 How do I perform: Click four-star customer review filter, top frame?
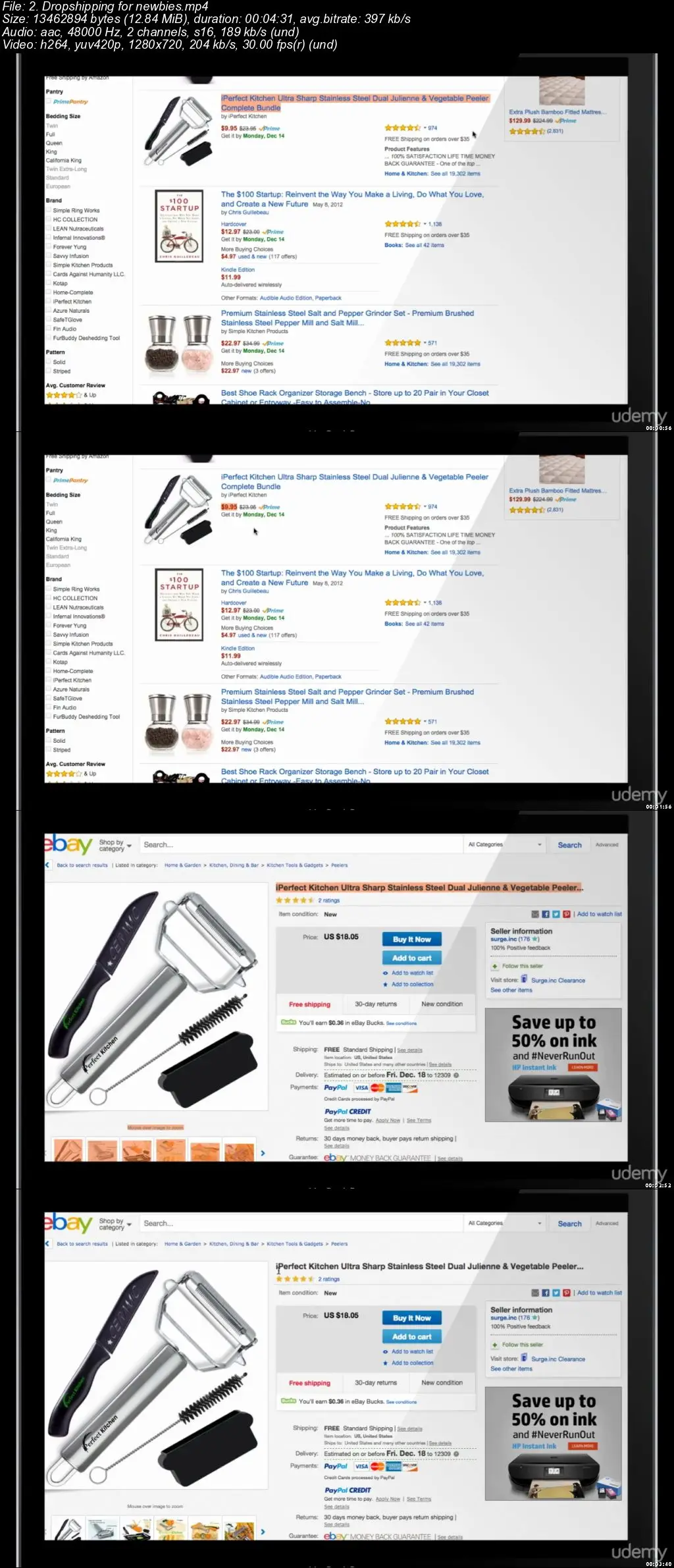click(x=71, y=395)
